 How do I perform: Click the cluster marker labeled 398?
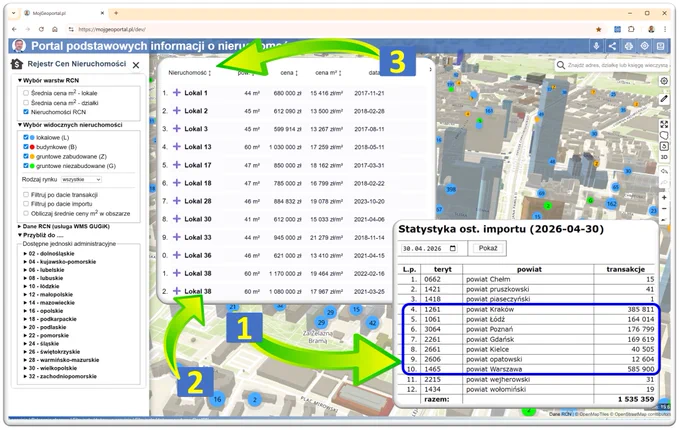point(451,189)
